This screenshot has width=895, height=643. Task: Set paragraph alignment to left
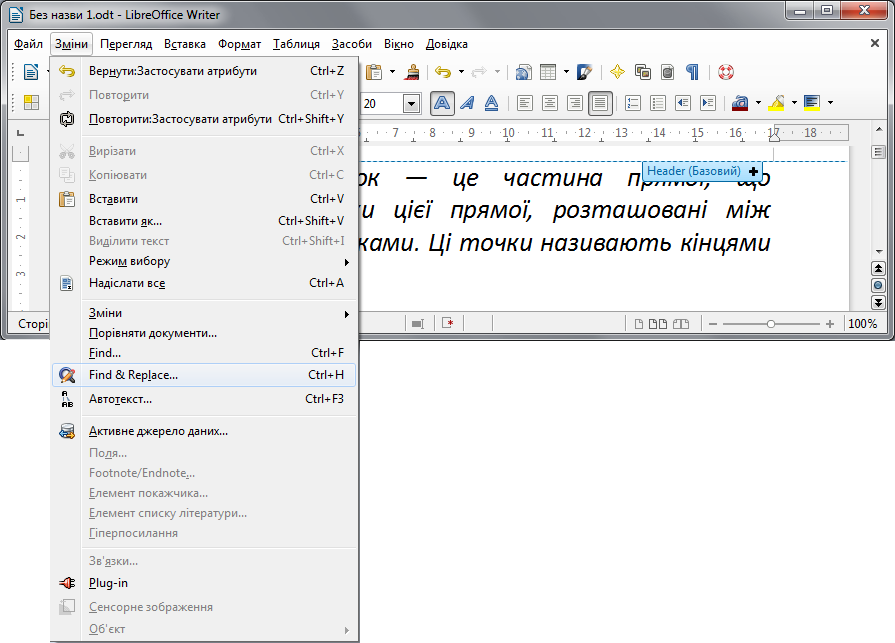[x=525, y=103]
